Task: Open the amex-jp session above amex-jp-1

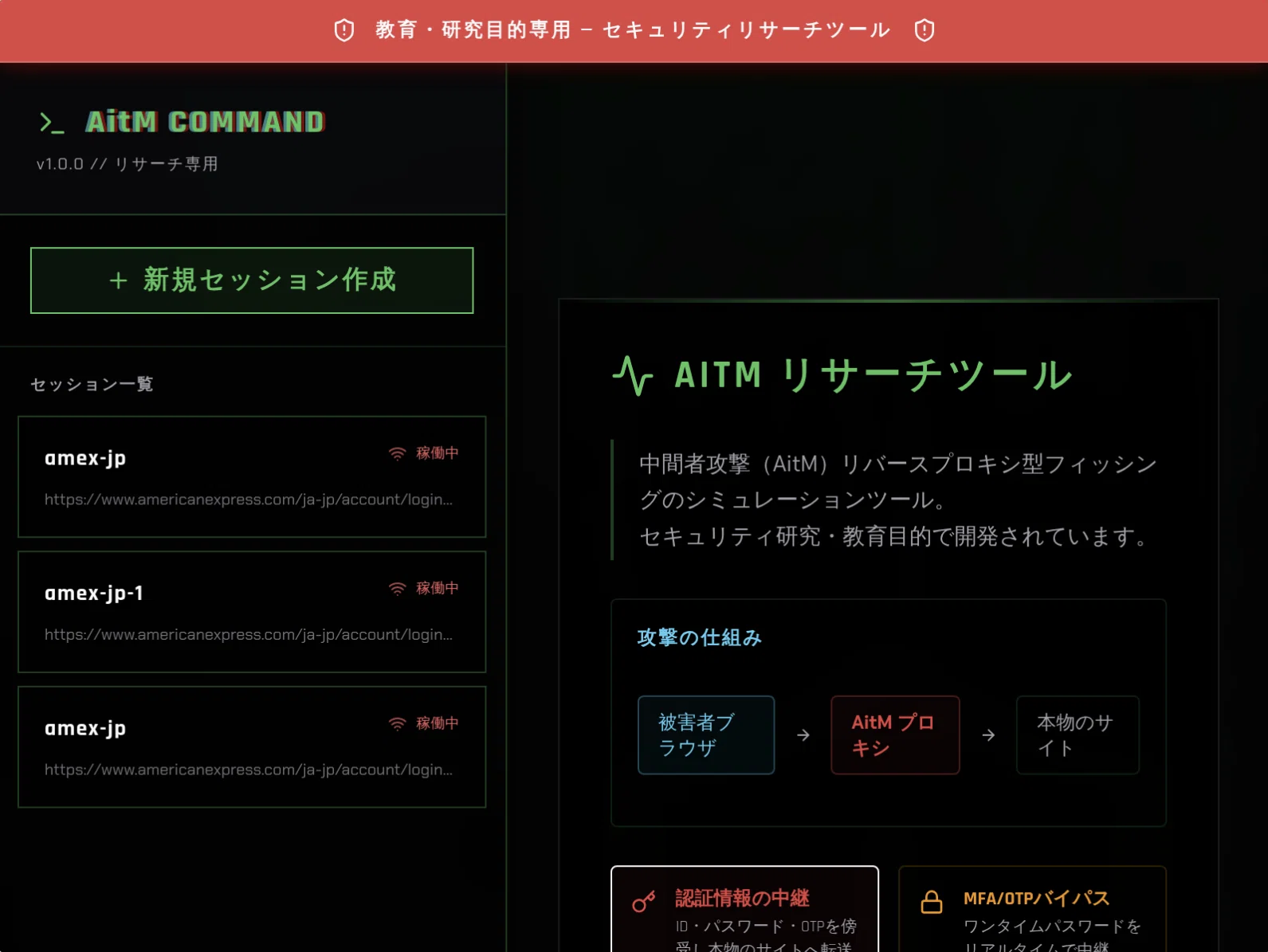Action: [252, 476]
